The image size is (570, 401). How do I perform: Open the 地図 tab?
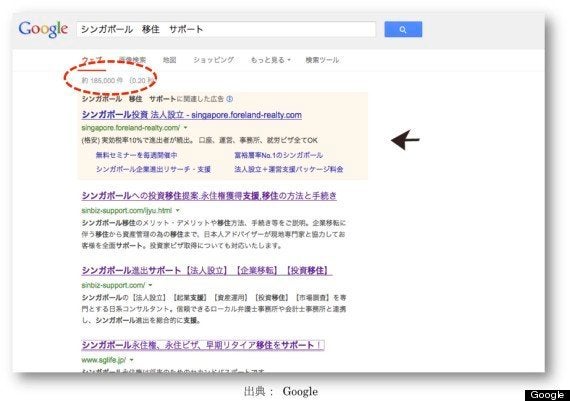tap(169, 60)
